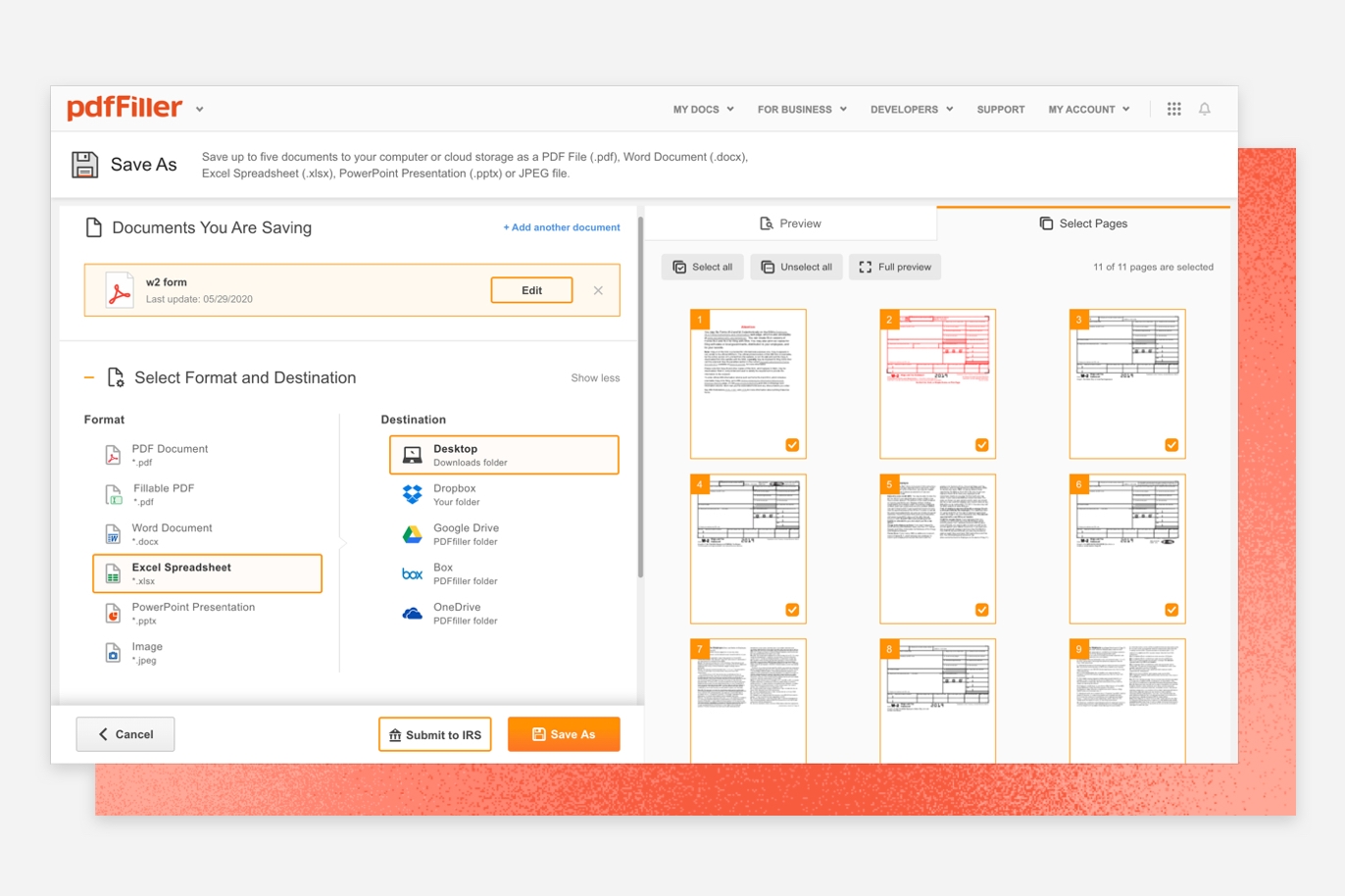Image resolution: width=1345 pixels, height=896 pixels.
Task: Toggle checkbox on page 5 thumbnail
Action: point(981,610)
